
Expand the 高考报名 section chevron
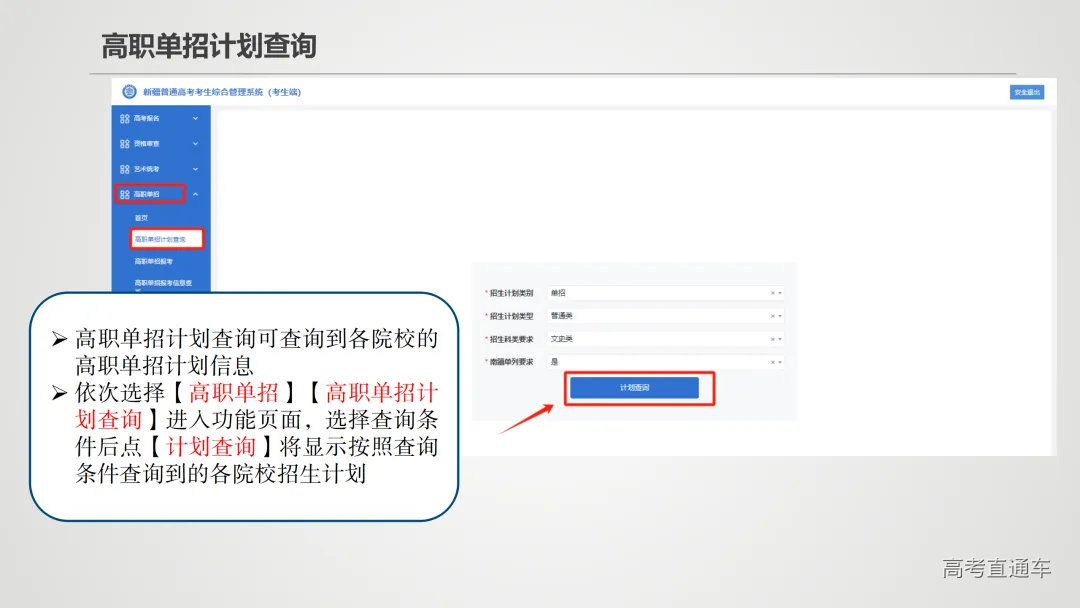193,118
